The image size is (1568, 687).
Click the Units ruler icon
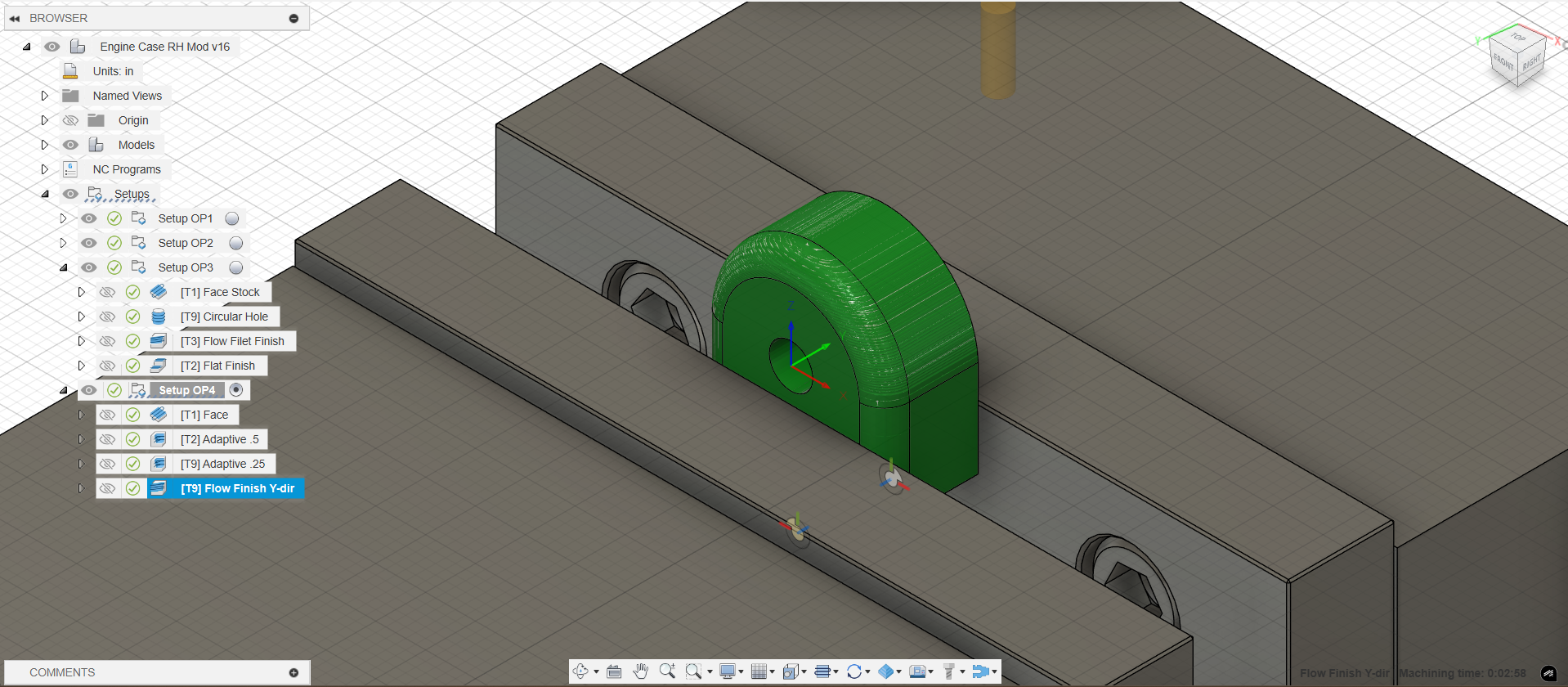(x=70, y=71)
